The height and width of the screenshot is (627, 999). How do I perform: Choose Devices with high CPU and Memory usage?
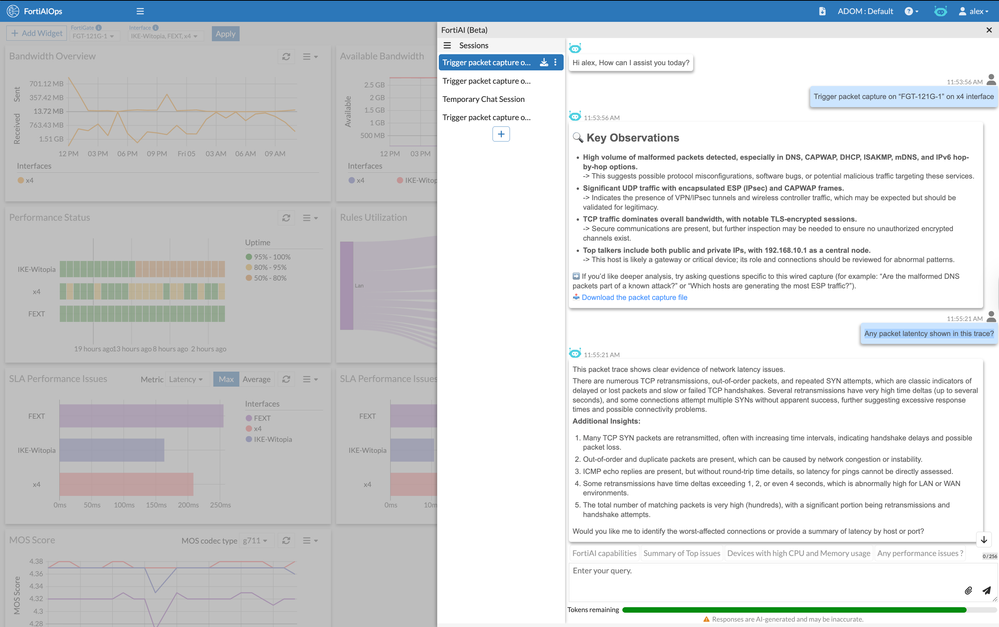(798, 553)
